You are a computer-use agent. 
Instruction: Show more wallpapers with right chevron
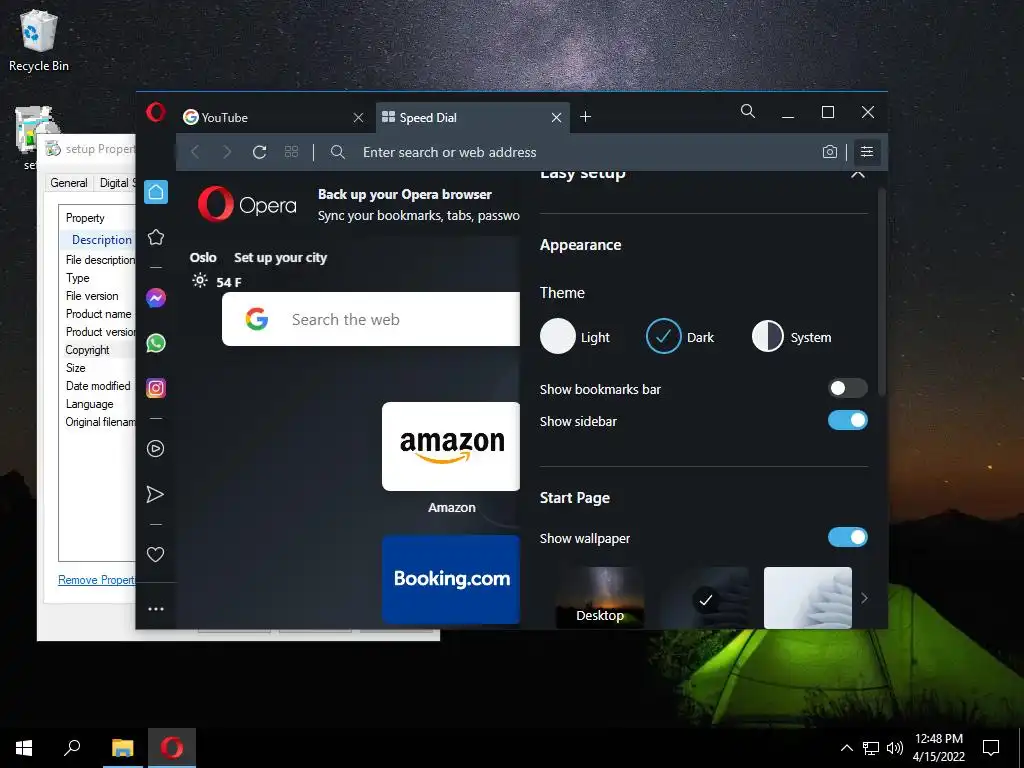pyautogui.click(x=864, y=598)
